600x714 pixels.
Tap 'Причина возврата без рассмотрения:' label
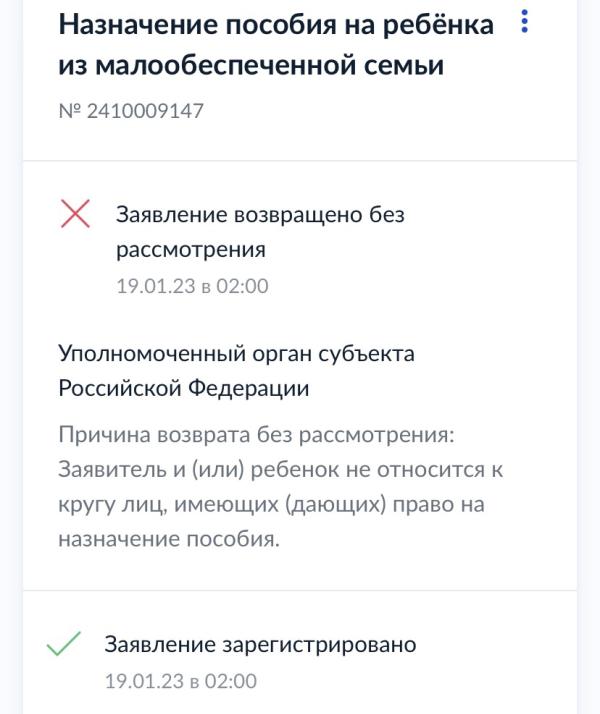point(256,435)
